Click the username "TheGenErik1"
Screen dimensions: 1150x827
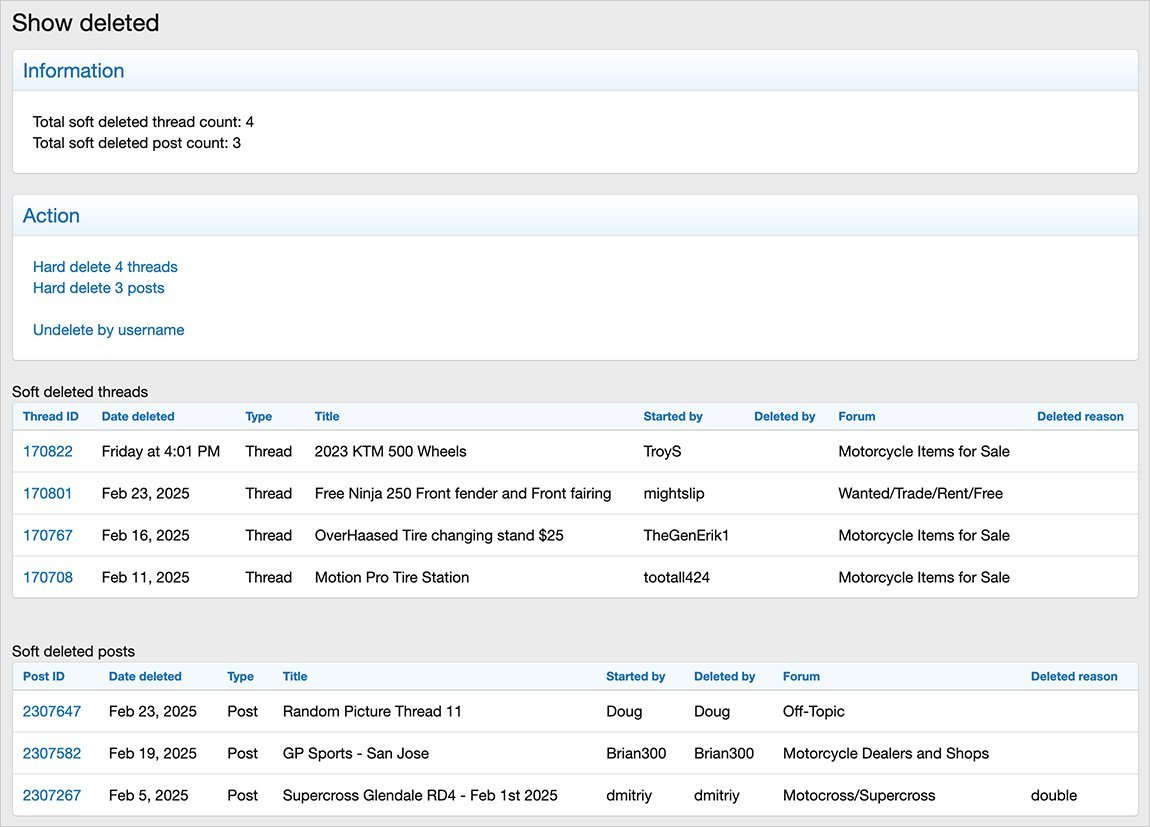pyautogui.click(x=686, y=535)
